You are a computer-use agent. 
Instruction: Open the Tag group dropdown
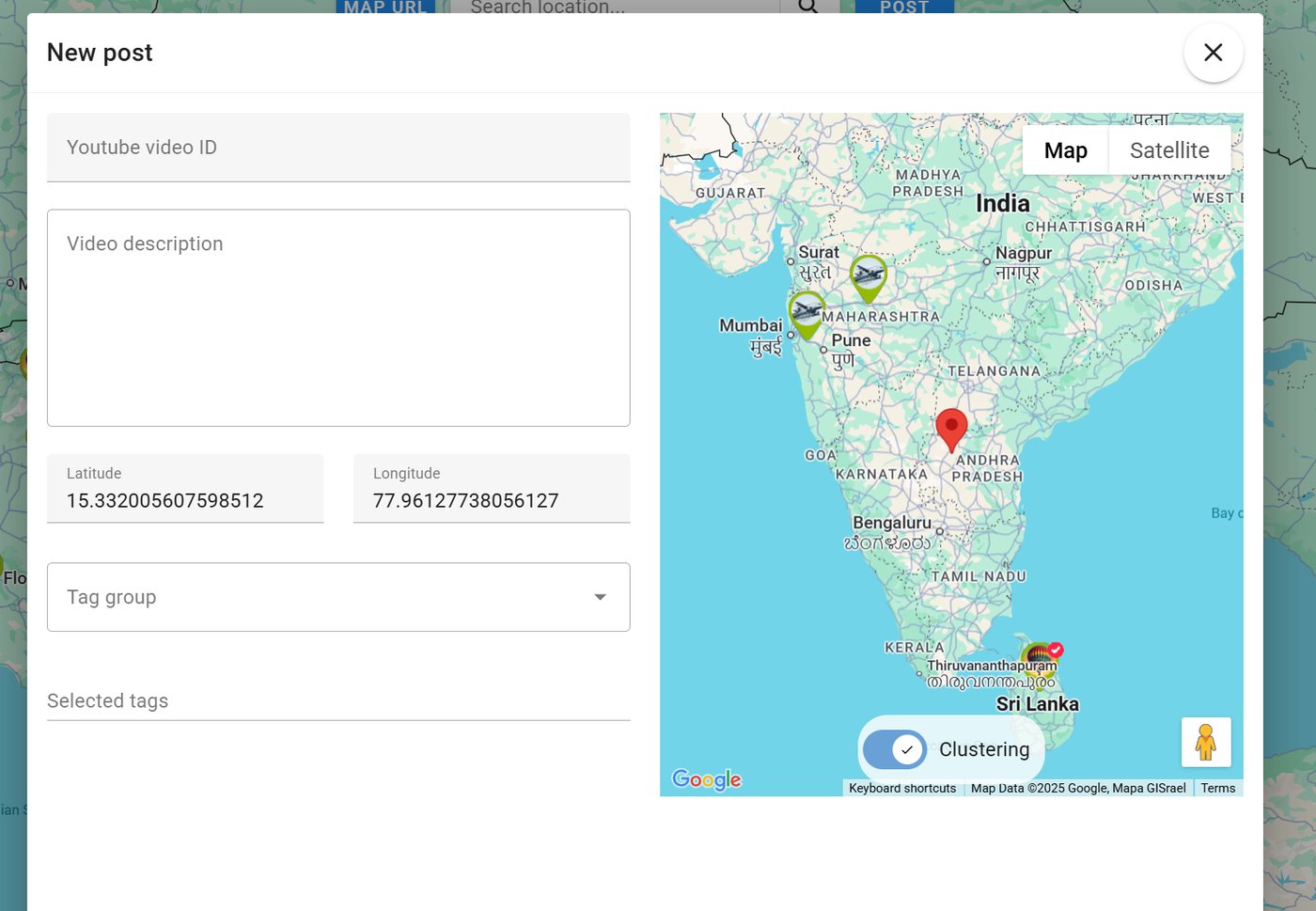point(338,597)
